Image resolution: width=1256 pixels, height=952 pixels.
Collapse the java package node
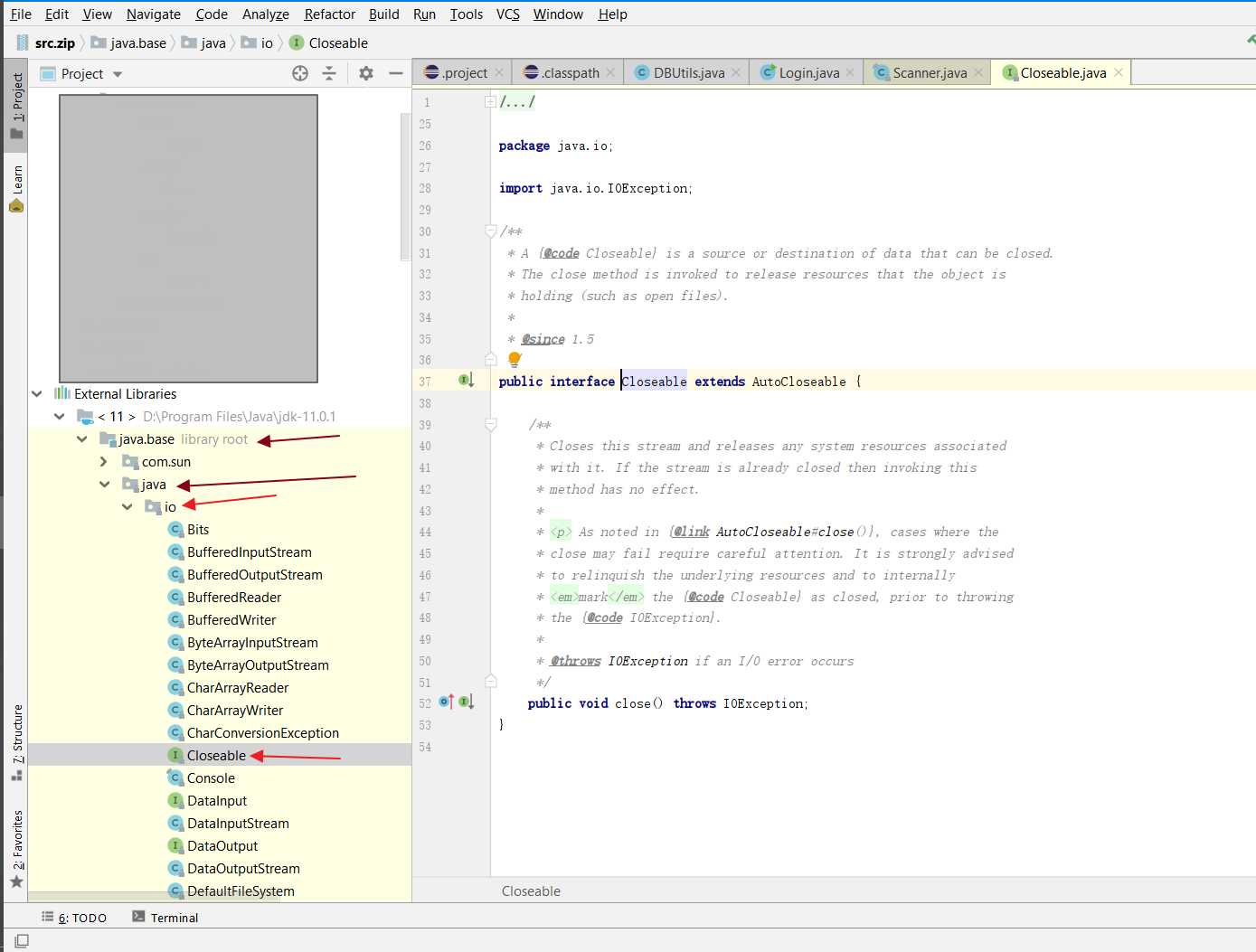pos(105,484)
